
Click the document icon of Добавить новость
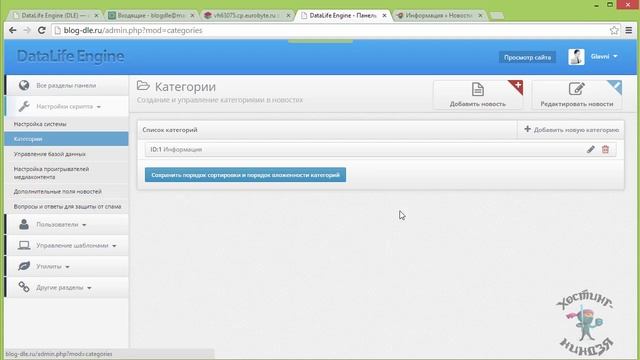pyautogui.click(x=478, y=89)
